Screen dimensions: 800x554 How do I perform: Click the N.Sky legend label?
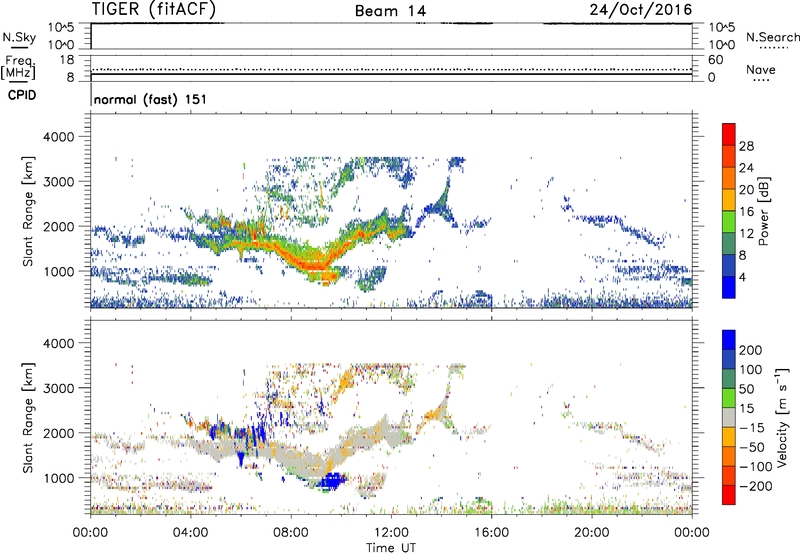(19, 37)
